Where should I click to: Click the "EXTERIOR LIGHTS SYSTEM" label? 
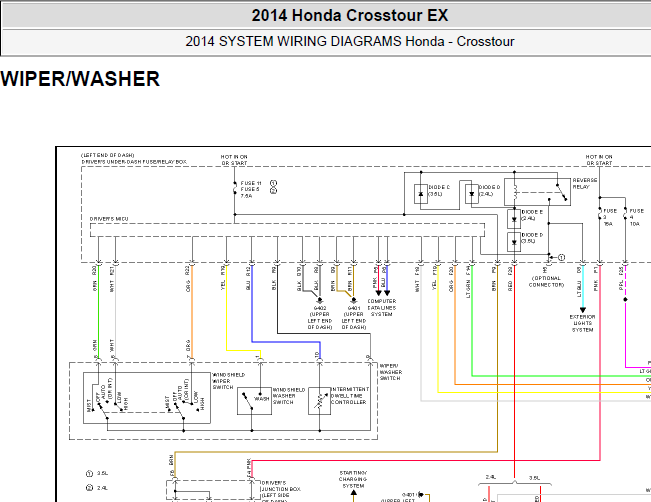(582, 323)
